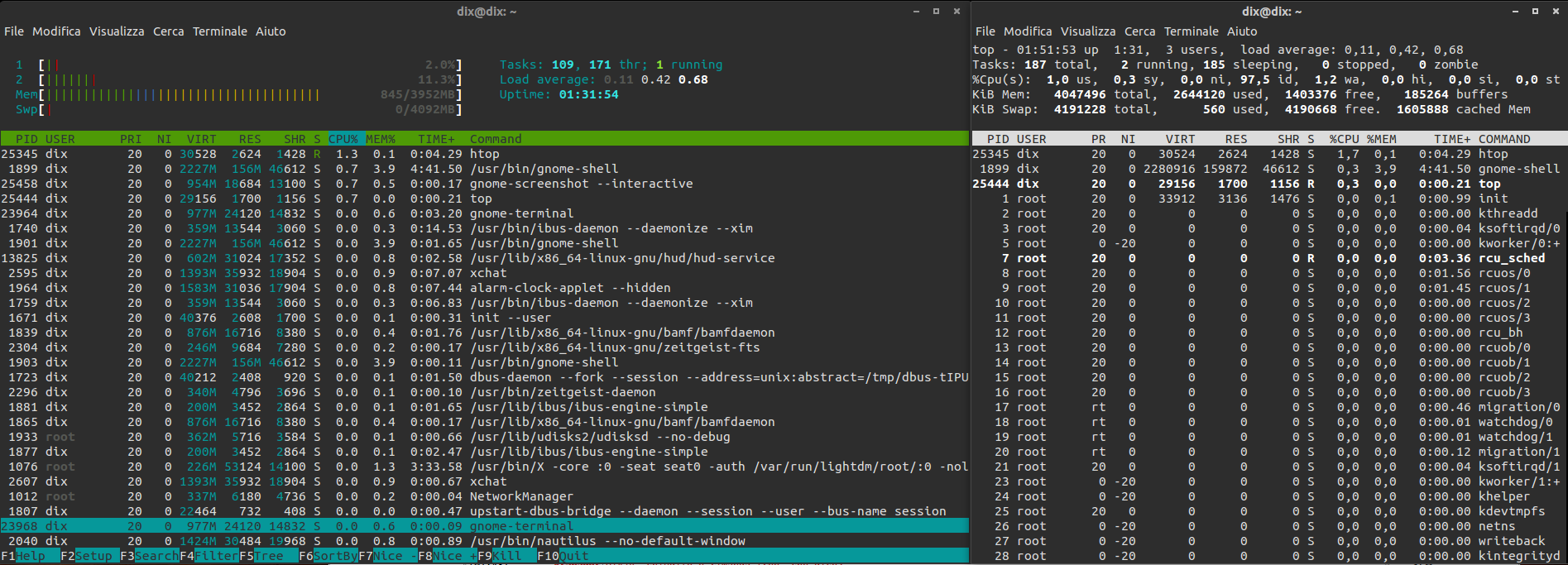Click F7 Nice - in htop footer
This screenshot has width=1568, height=565.
click(388, 556)
